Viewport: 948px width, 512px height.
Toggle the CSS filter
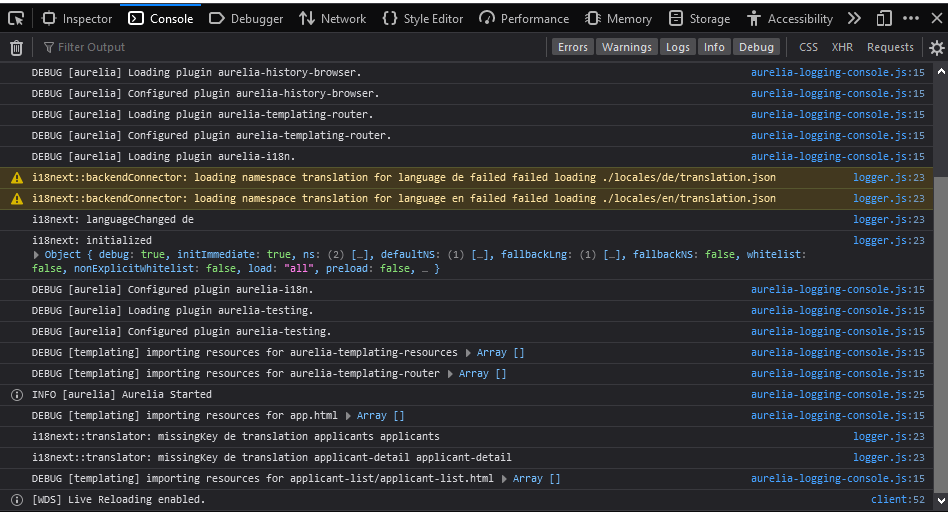coord(808,47)
